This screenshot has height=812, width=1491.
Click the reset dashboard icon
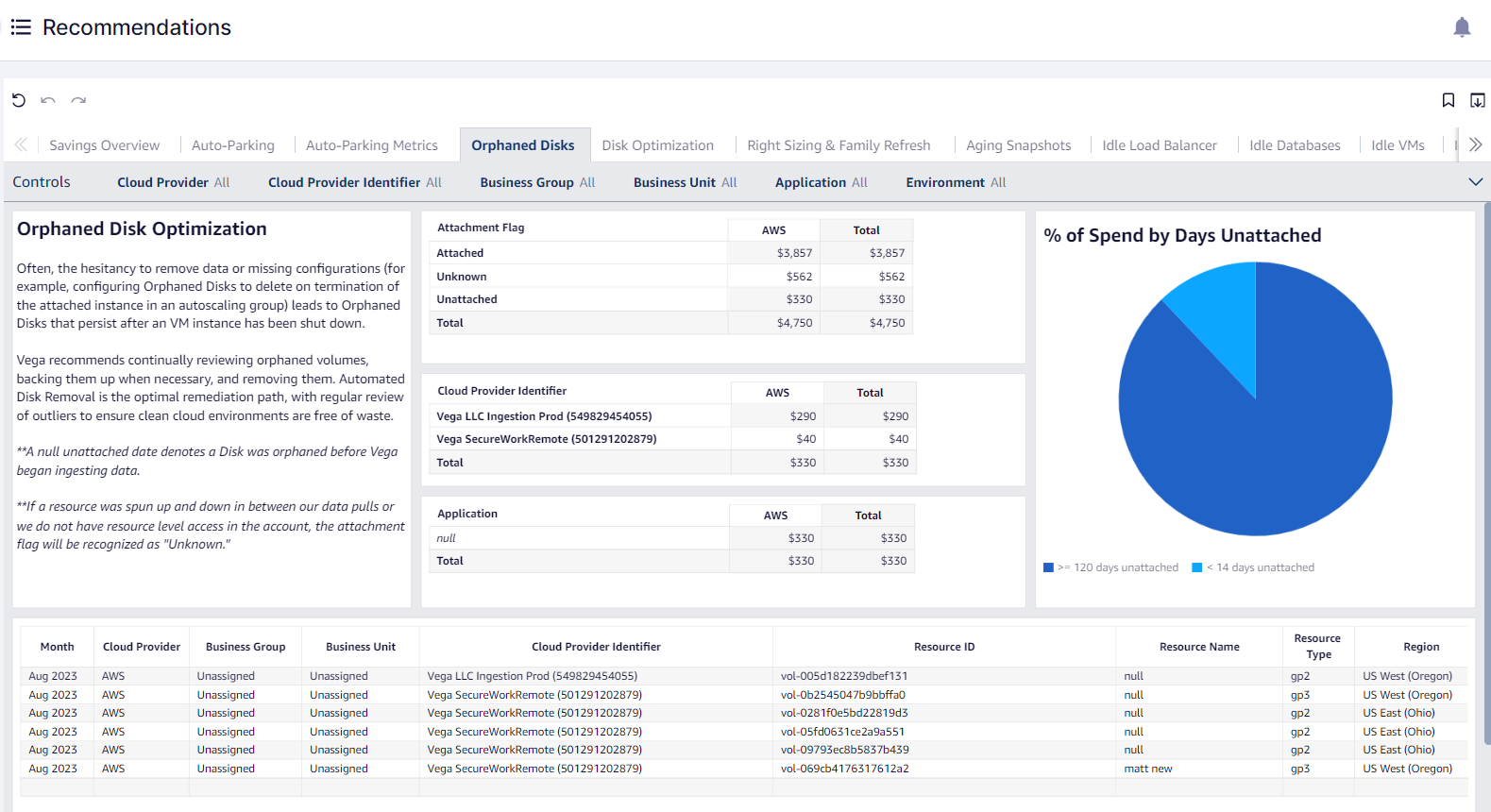coord(19,100)
